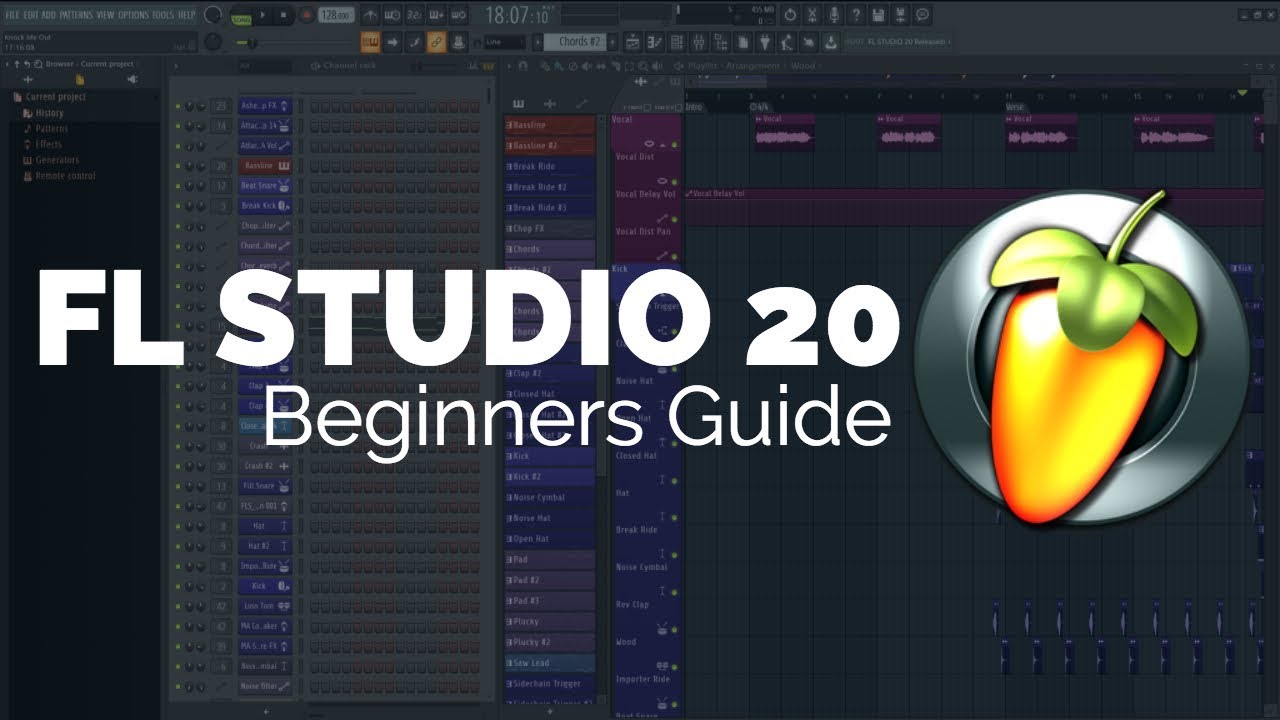Toggle the metronome icon
This screenshot has height=720, width=1280.
coord(370,15)
